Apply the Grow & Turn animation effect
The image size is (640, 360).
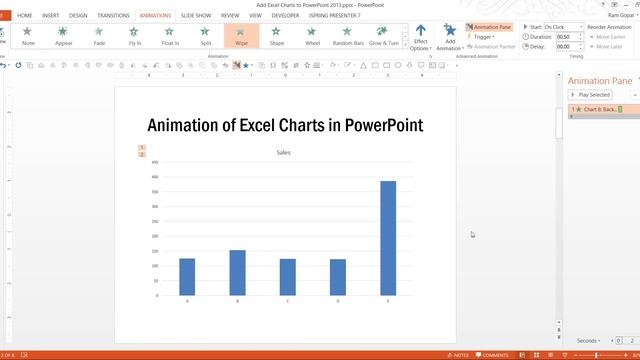click(383, 36)
